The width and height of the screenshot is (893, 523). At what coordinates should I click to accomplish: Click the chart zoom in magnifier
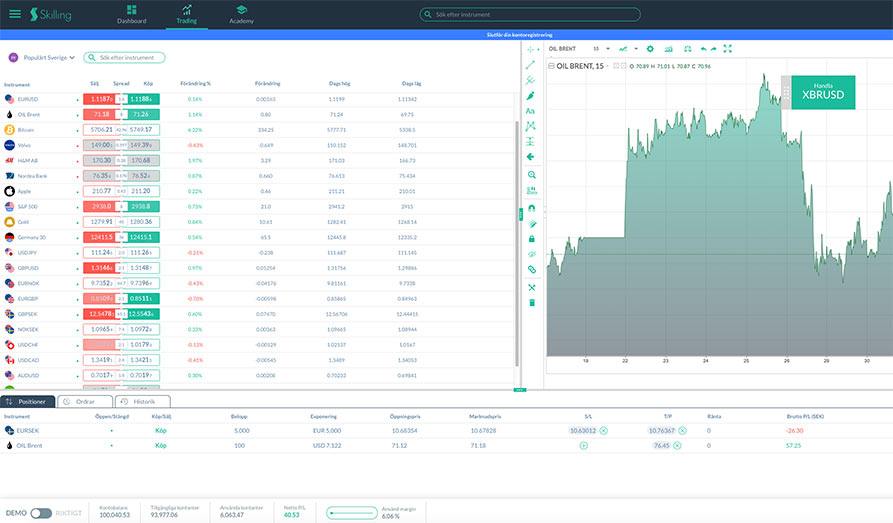pos(531,175)
